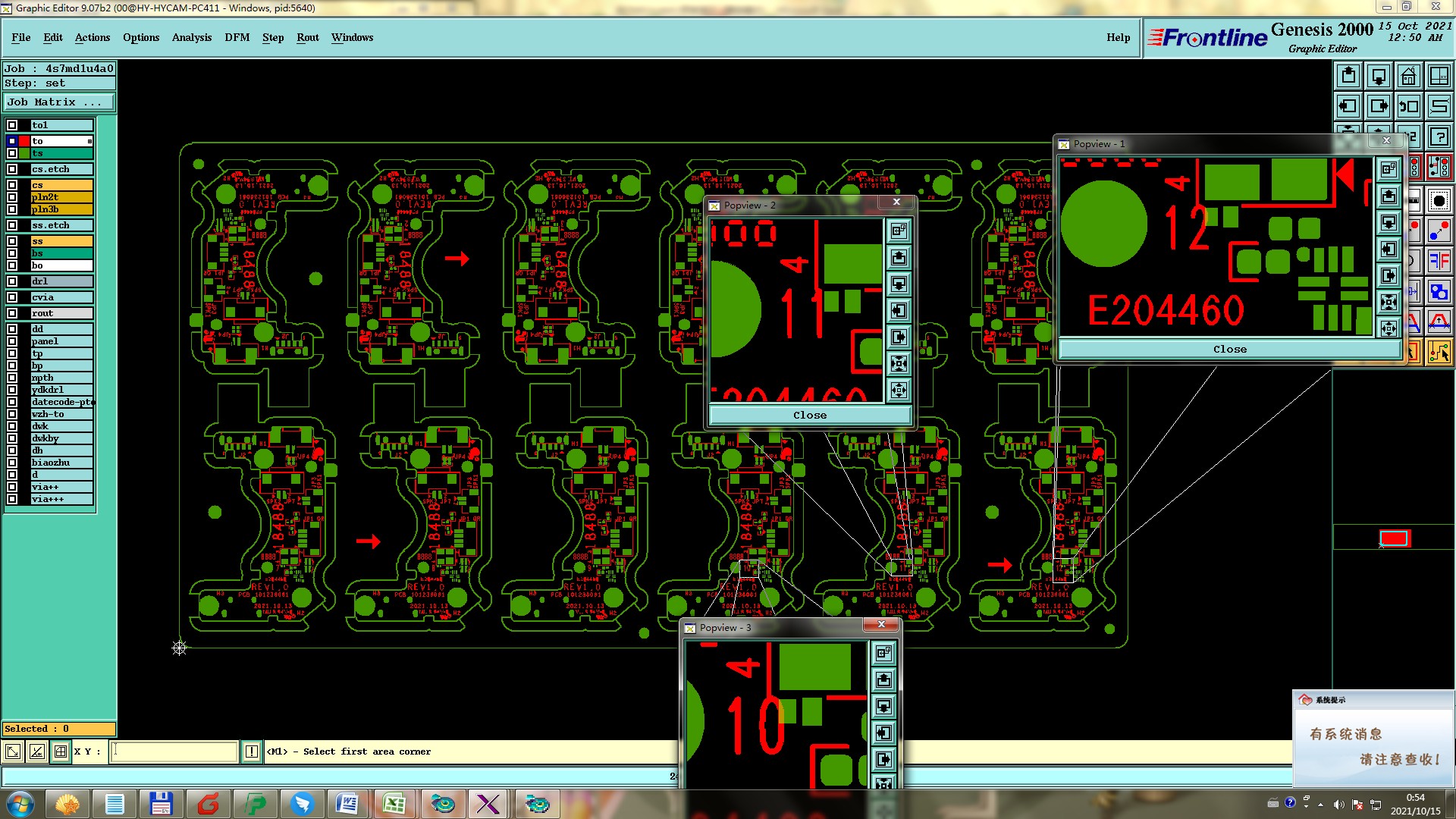Toggle checkbox for layer panel

[x=12, y=341]
